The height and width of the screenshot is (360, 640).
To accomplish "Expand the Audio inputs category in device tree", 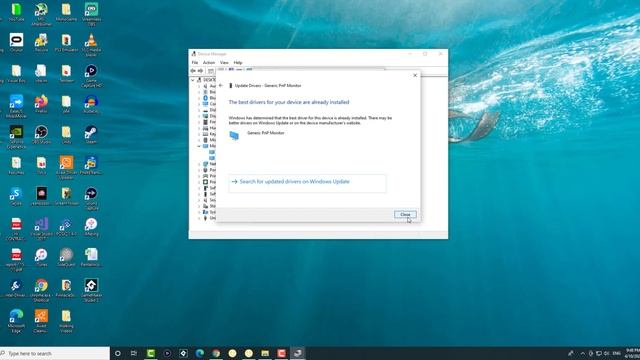I will [x=199, y=86].
